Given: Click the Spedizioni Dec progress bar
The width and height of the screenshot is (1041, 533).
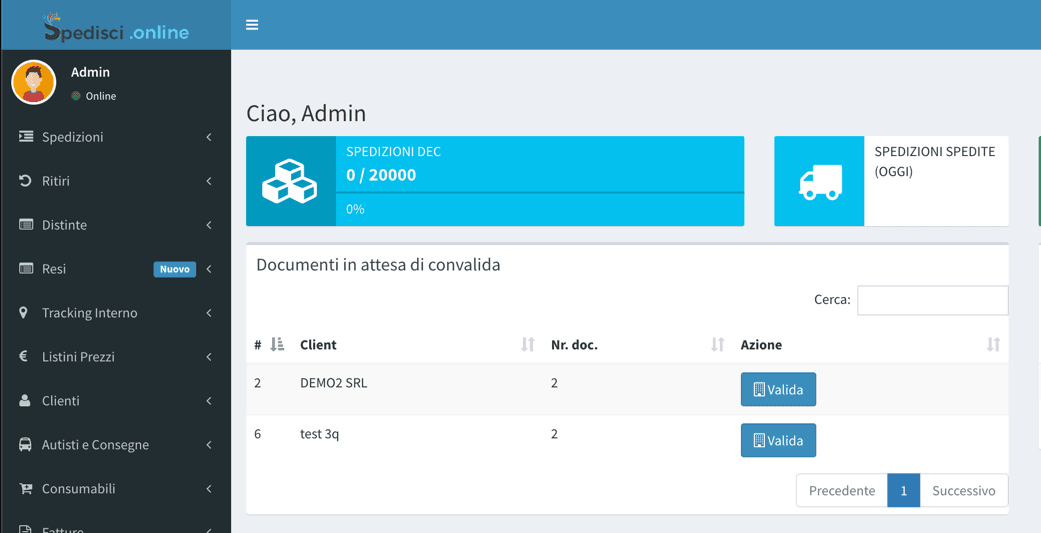Looking at the screenshot, I should pyautogui.click(x=540, y=192).
